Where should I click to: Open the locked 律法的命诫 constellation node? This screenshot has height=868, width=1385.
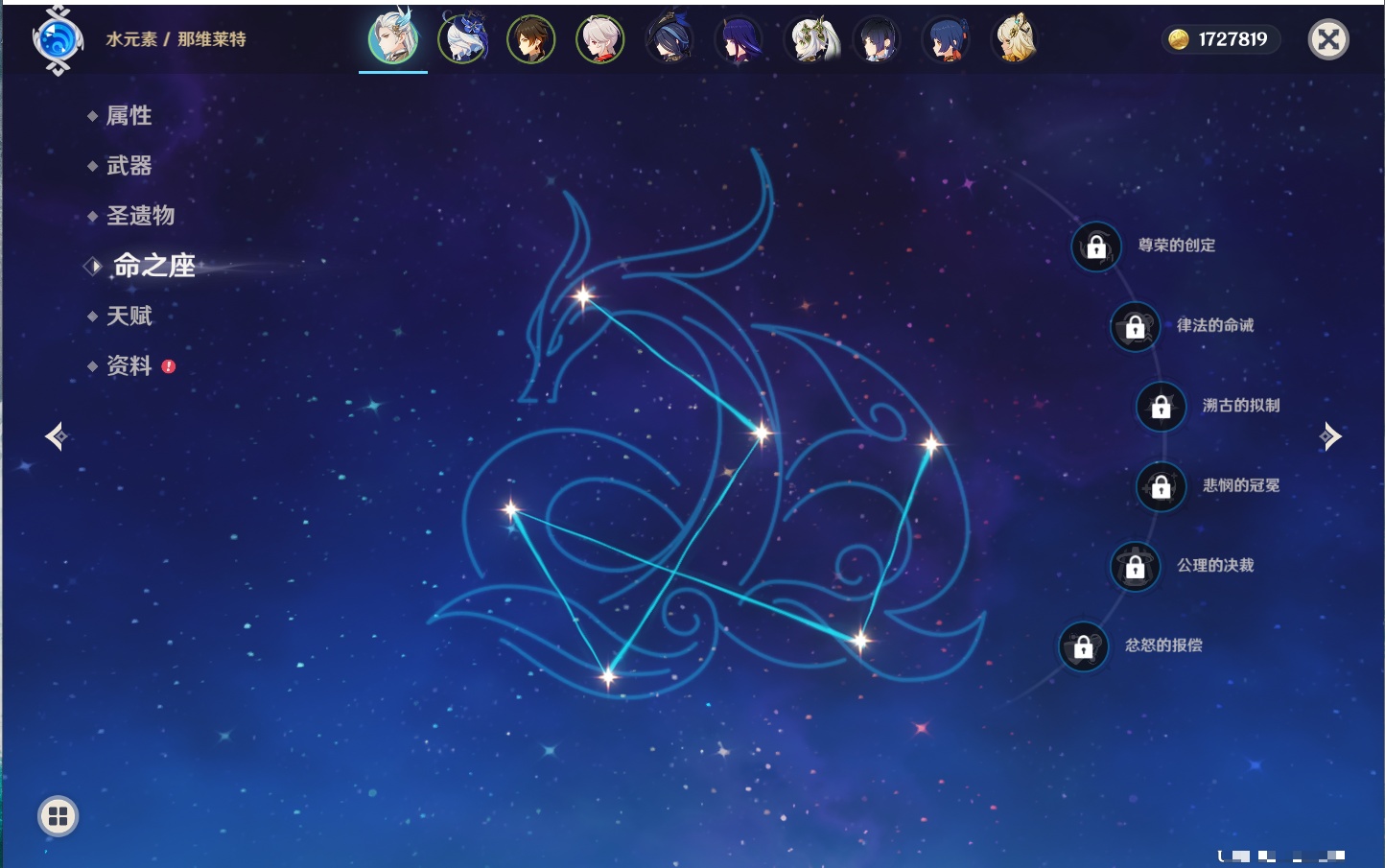pyautogui.click(x=1136, y=327)
